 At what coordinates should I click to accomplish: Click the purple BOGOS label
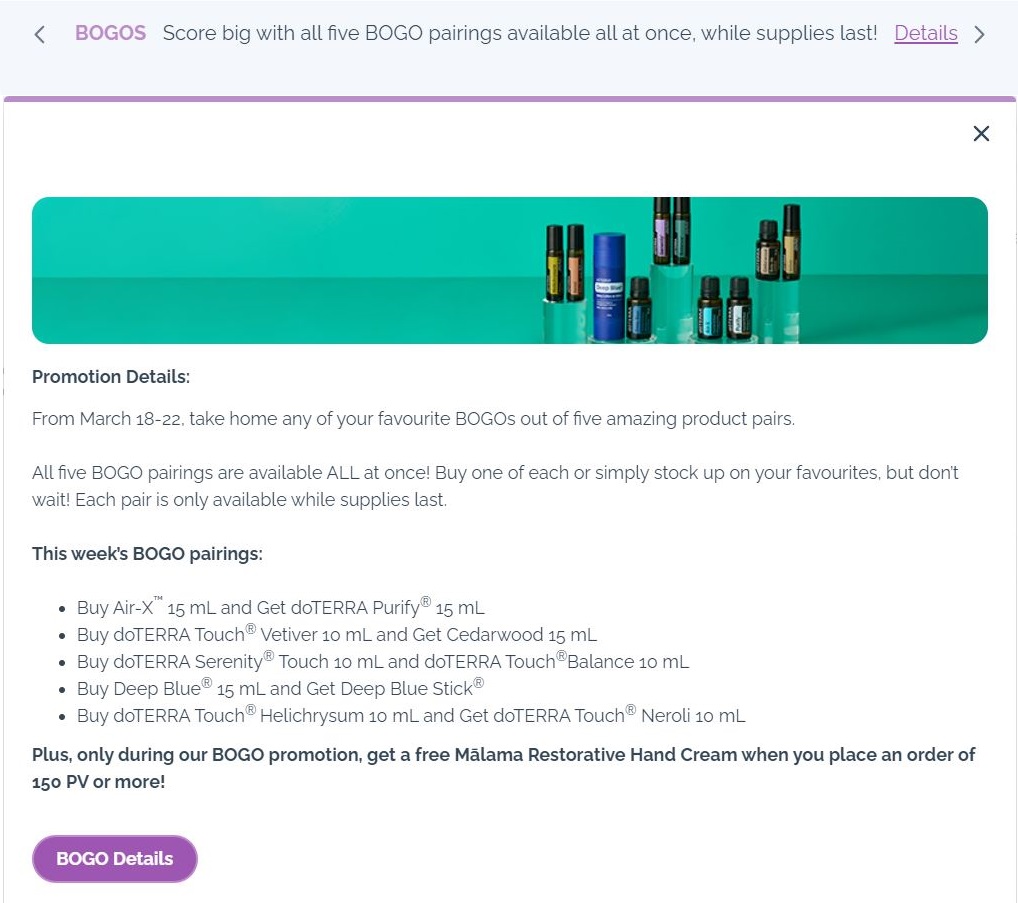click(x=110, y=33)
